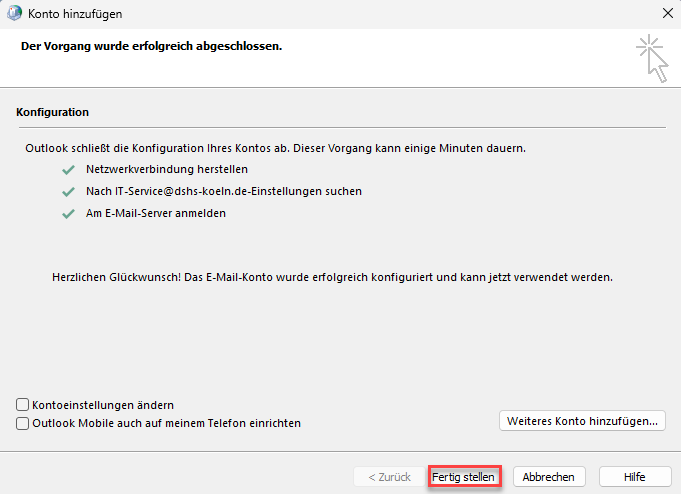The height and width of the screenshot is (494, 681).
Task: Click the Herzlichen Glückwunsch confirmation message
Action: [331, 276]
